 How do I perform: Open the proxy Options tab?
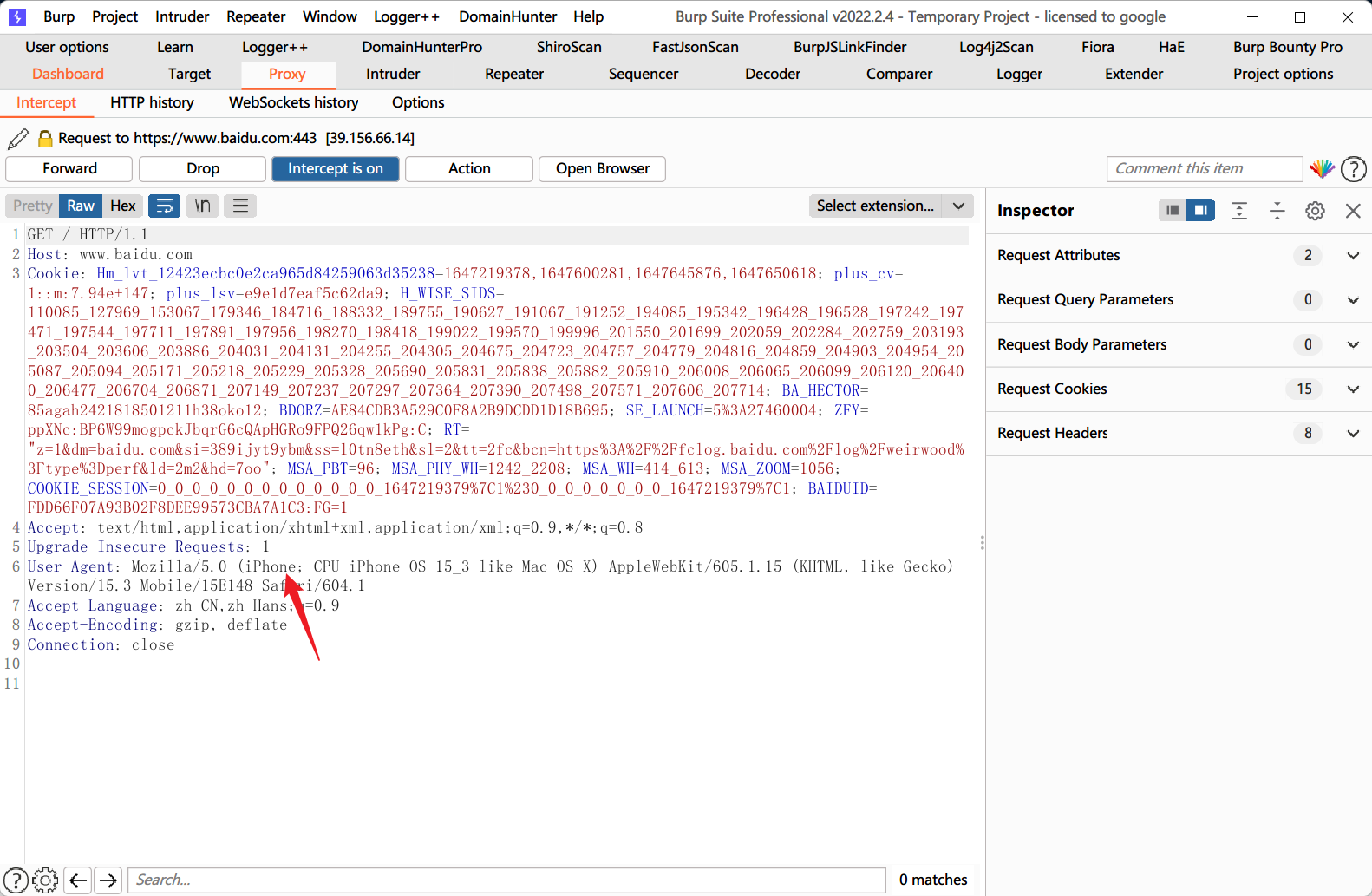point(418,102)
